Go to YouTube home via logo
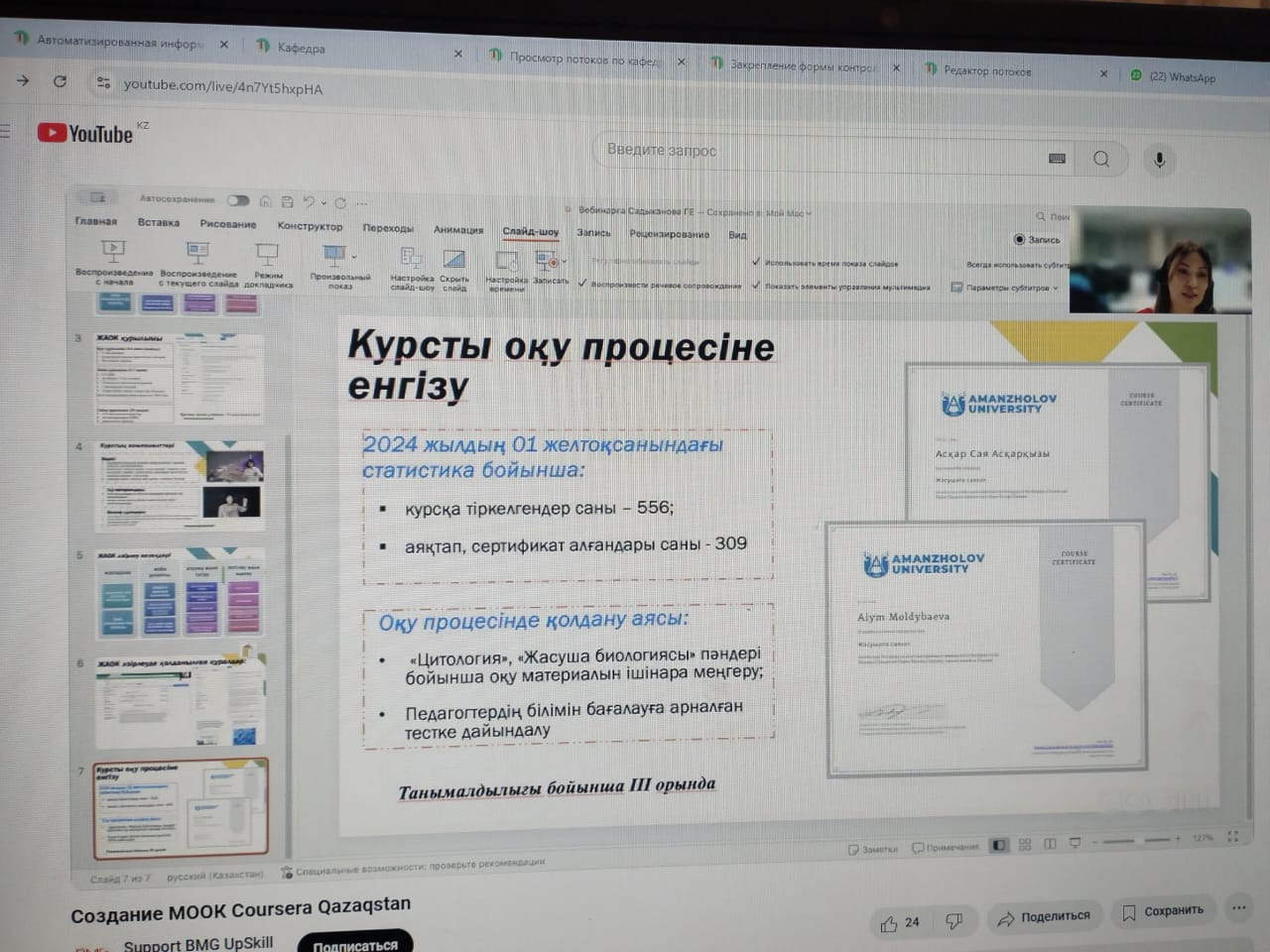 point(86,133)
